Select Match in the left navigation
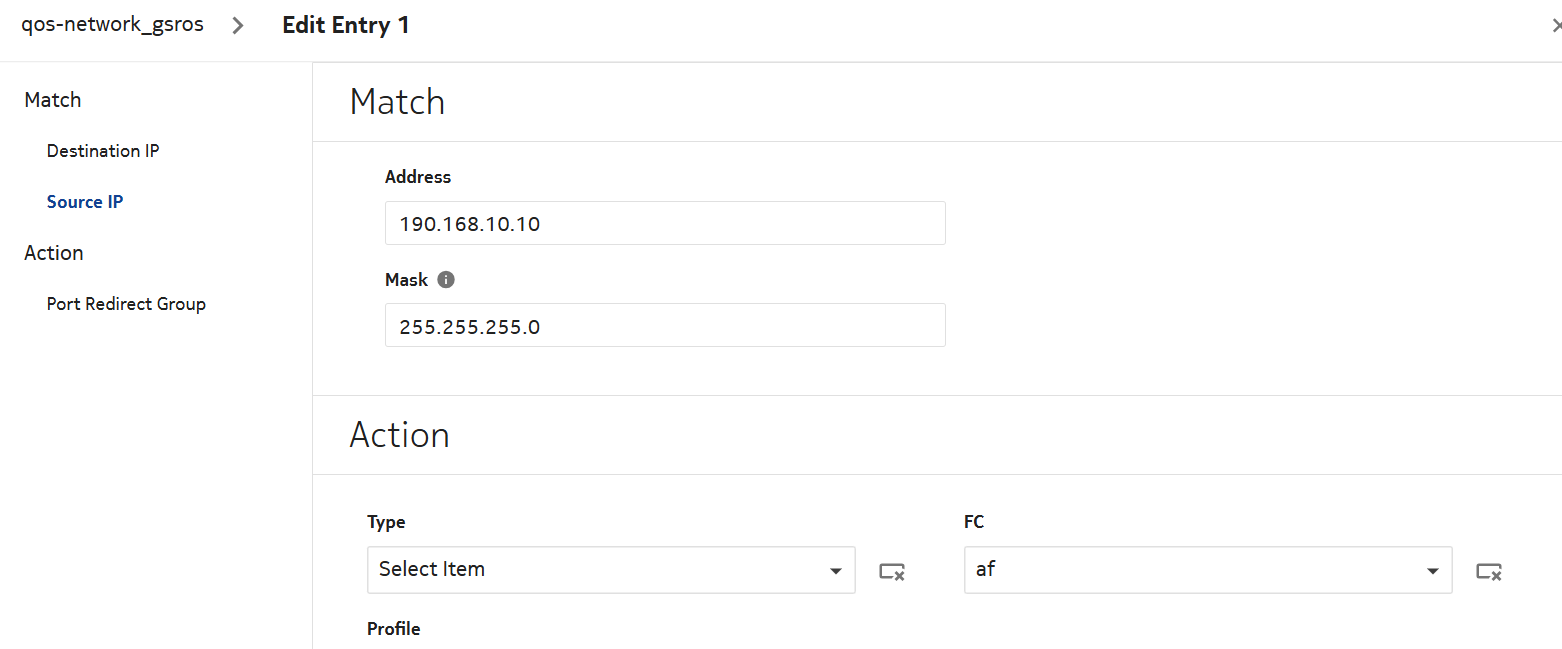Screen dimensions: 1562x649 coord(53,100)
